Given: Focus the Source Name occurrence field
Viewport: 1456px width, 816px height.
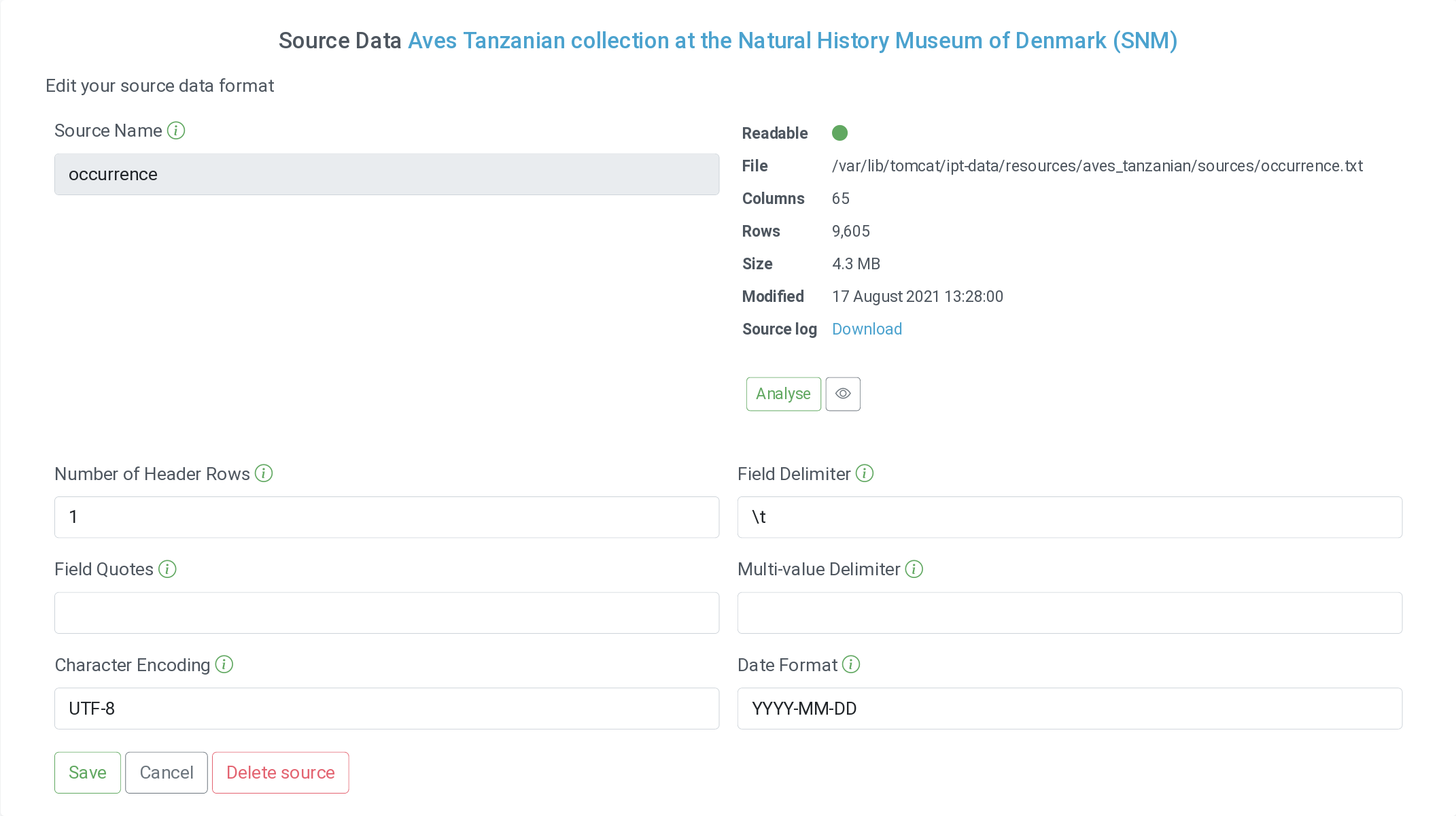Looking at the screenshot, I should click(x=387, y=175).
